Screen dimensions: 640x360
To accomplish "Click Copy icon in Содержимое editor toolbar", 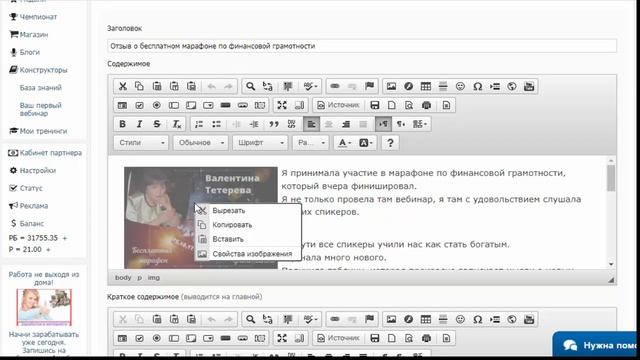I will coord(139,86).
